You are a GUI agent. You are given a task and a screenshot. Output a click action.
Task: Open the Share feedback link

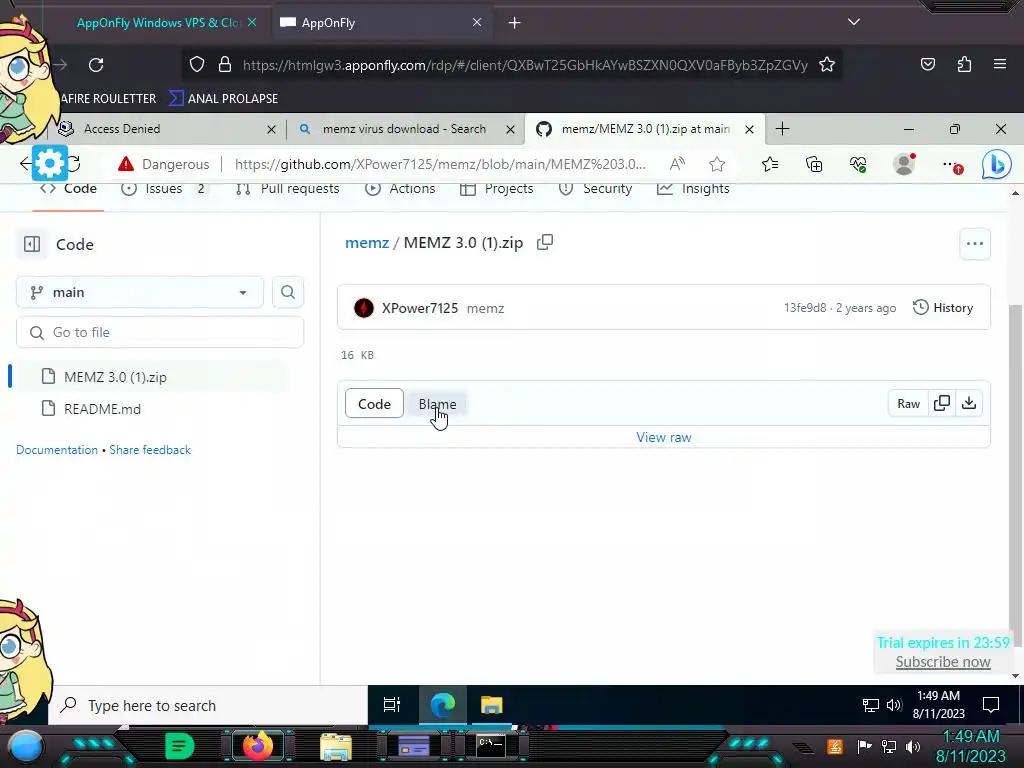pyautogui.click(x=150, y=450)
